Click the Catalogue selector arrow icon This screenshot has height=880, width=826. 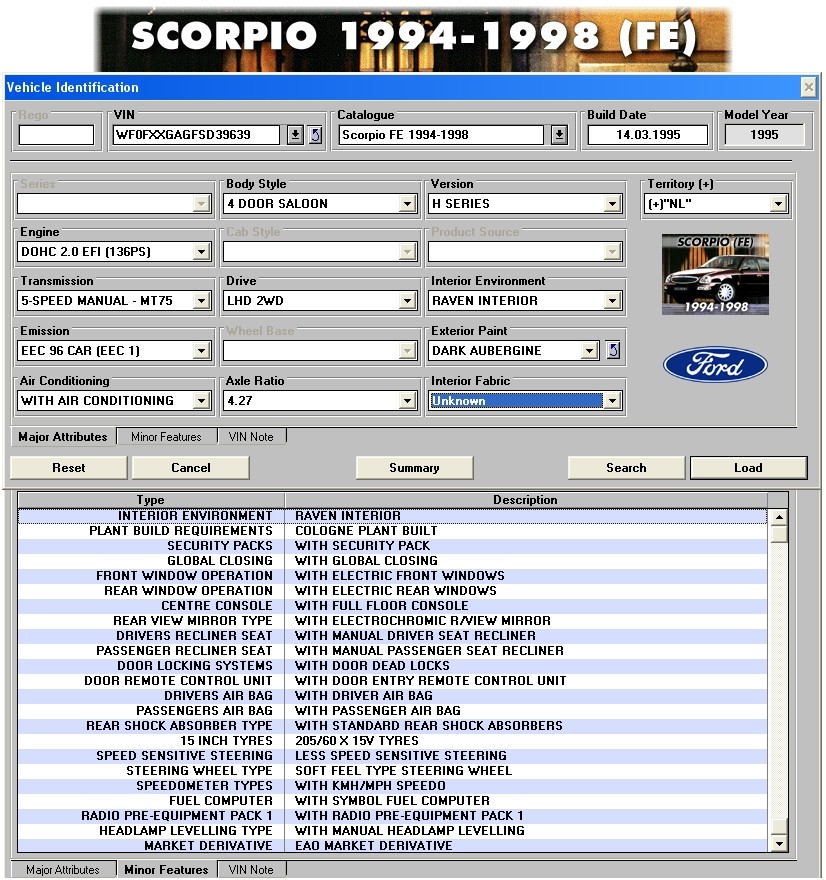pyautogui.click(x=559, y=135)
